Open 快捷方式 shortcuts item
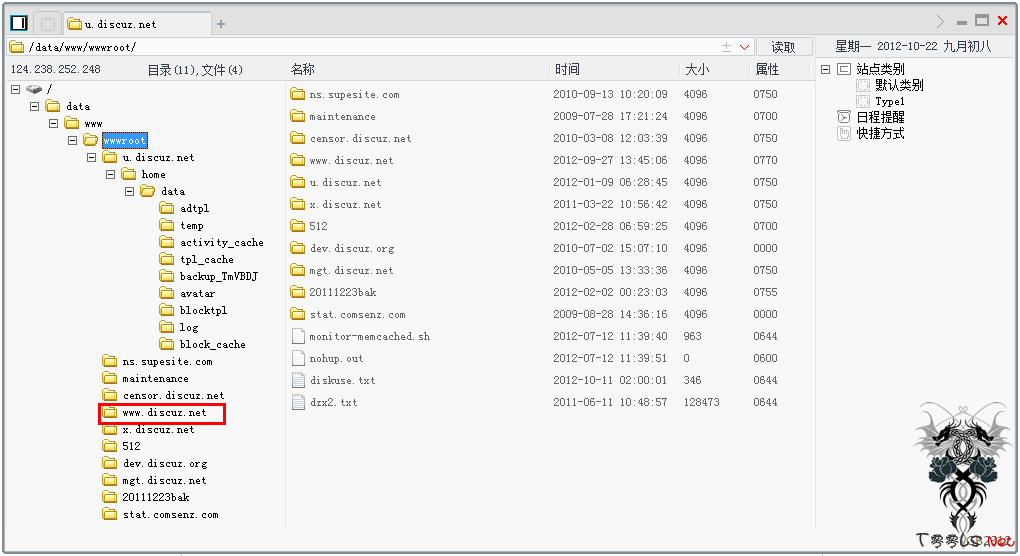Image resolution: width=1020 pixels, height=556 pixels. click(880, 133)
